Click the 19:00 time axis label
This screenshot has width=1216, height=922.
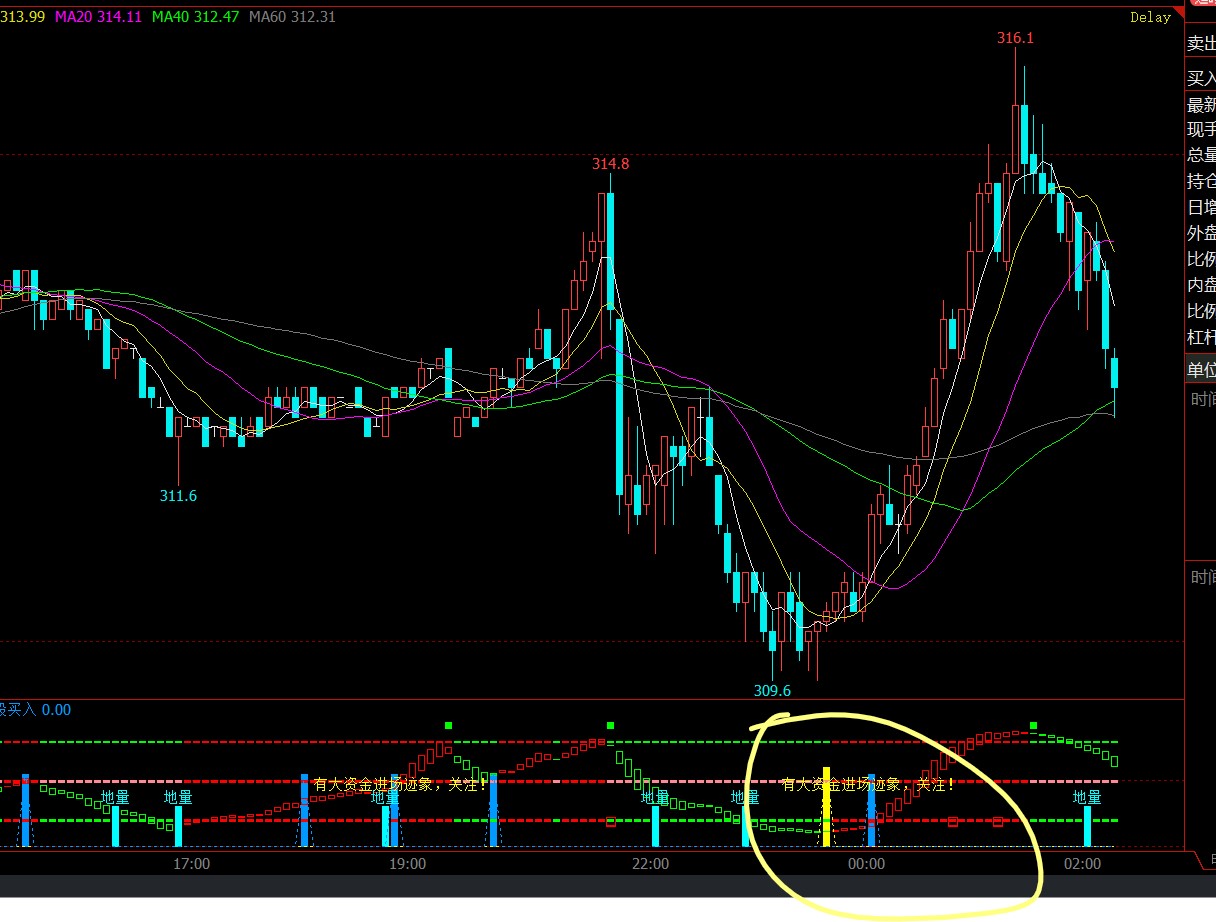(x=407, y=863)
